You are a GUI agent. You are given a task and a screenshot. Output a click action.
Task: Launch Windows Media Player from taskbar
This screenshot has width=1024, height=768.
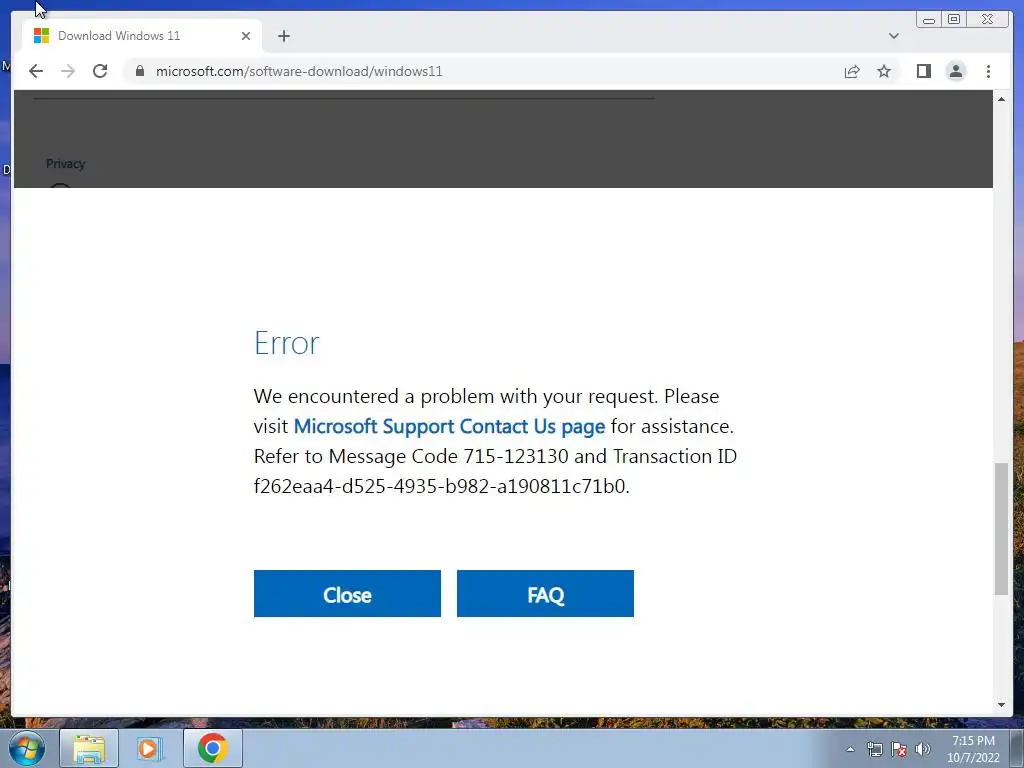tap(149, 748)
